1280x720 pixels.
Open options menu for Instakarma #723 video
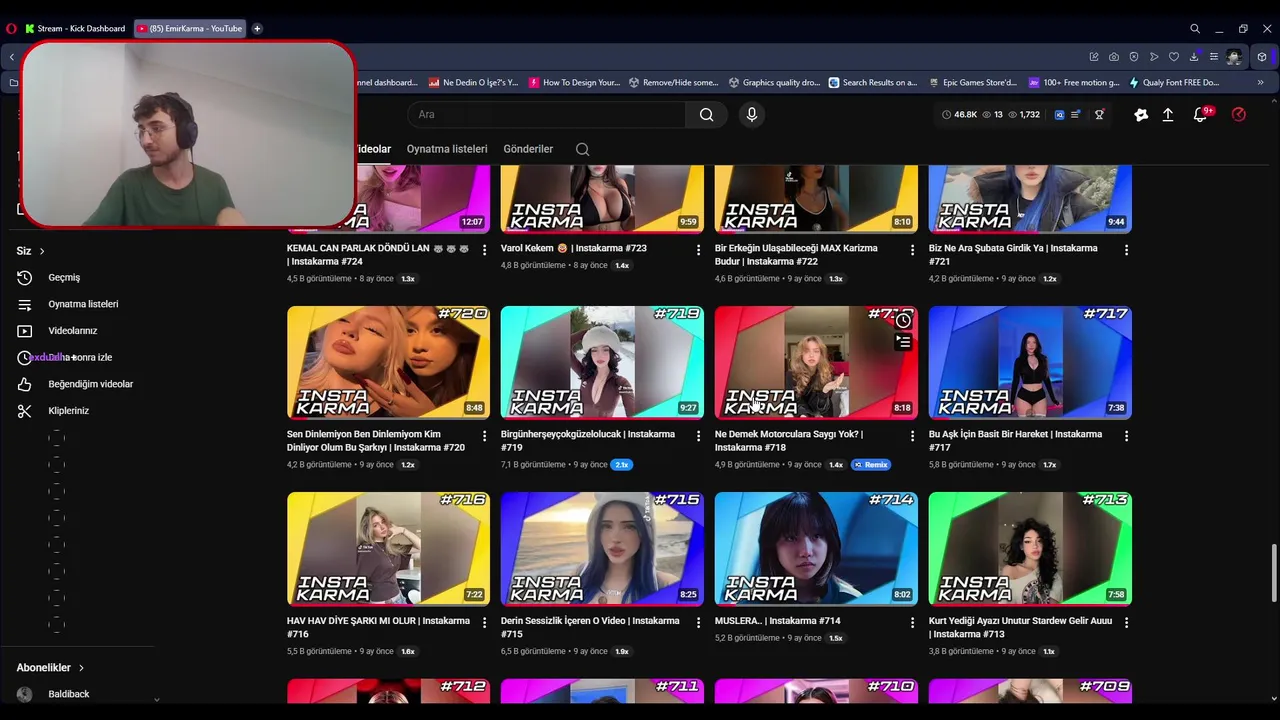699,250
